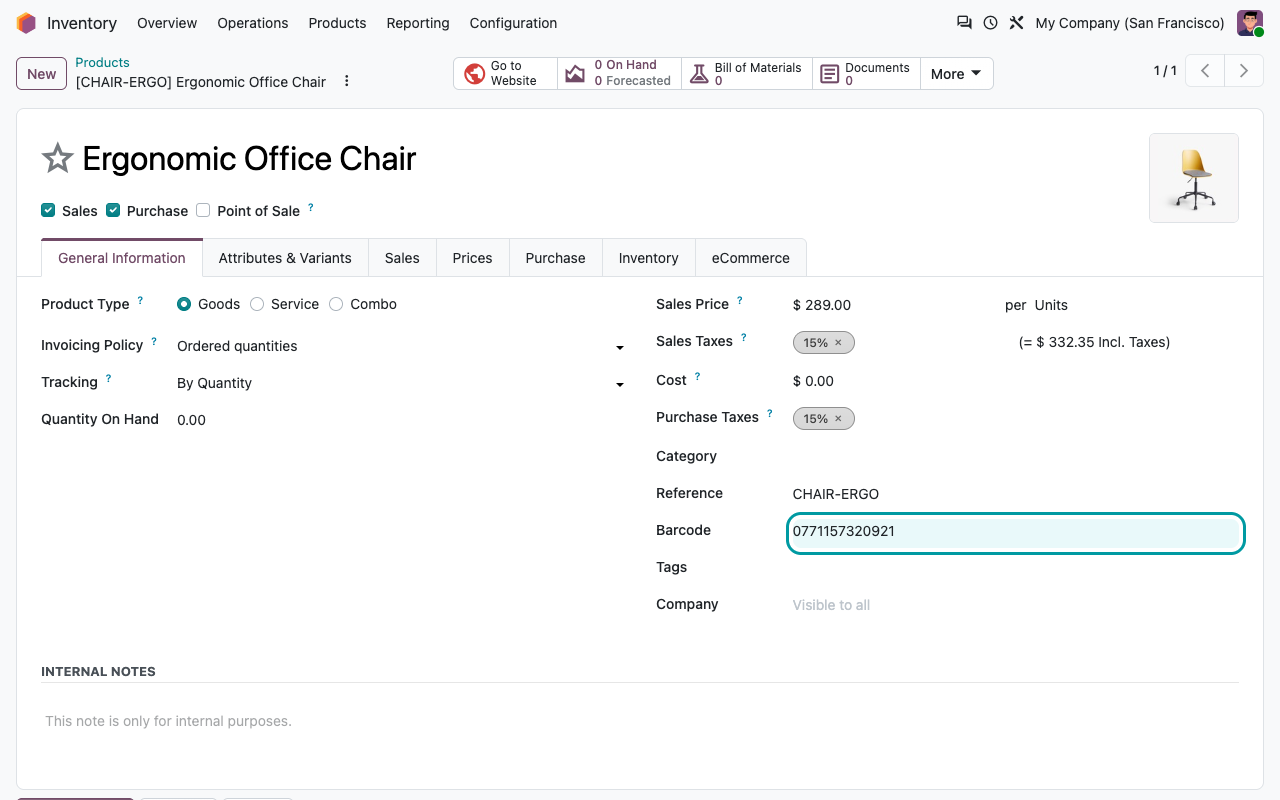This screenshot has width=1280, height=800.
Task: Uncheck the Sales checkbox
Action: click(x=48, y=210)
